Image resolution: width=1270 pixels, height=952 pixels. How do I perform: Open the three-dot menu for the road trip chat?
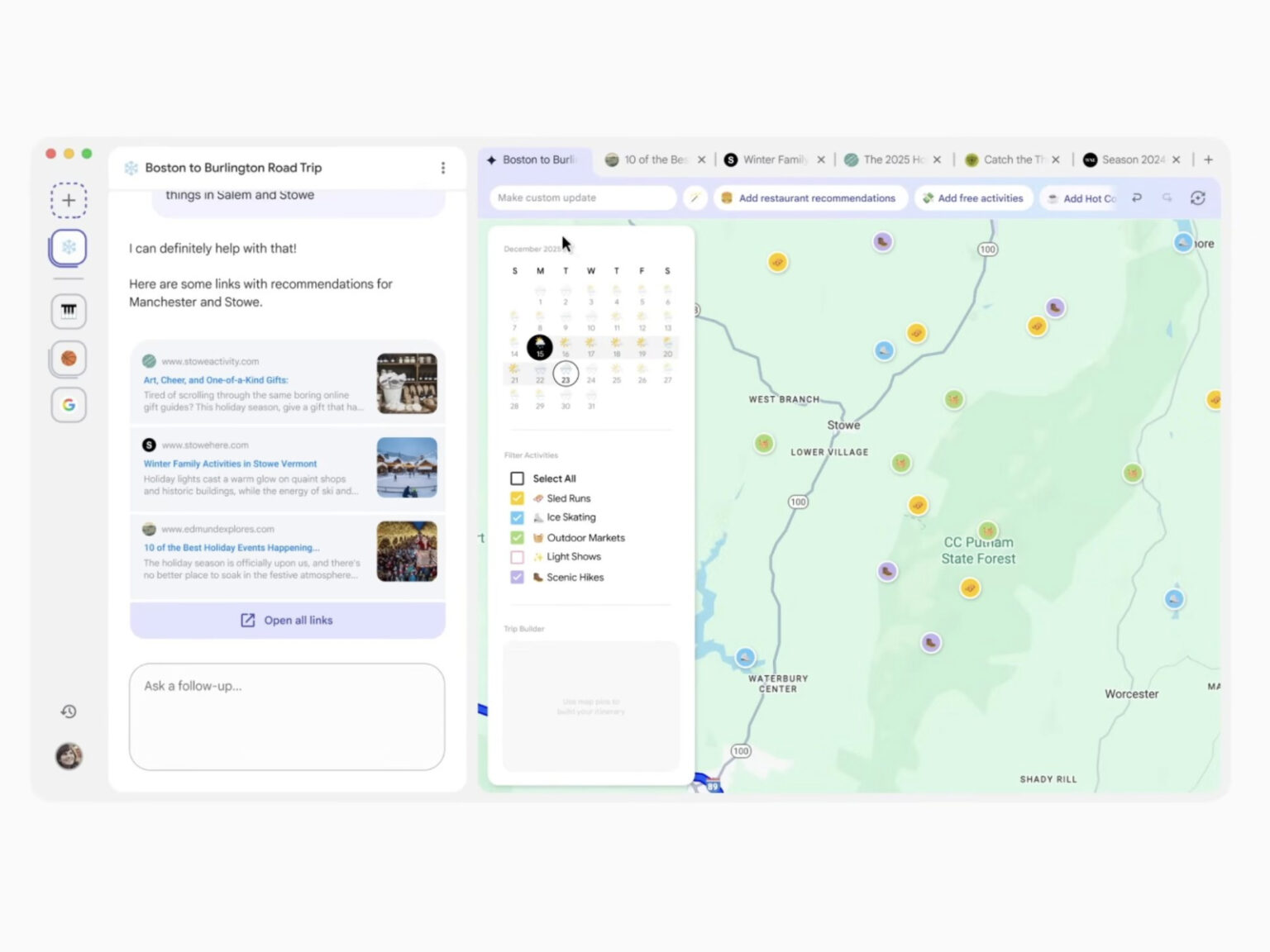pos(443,168)
